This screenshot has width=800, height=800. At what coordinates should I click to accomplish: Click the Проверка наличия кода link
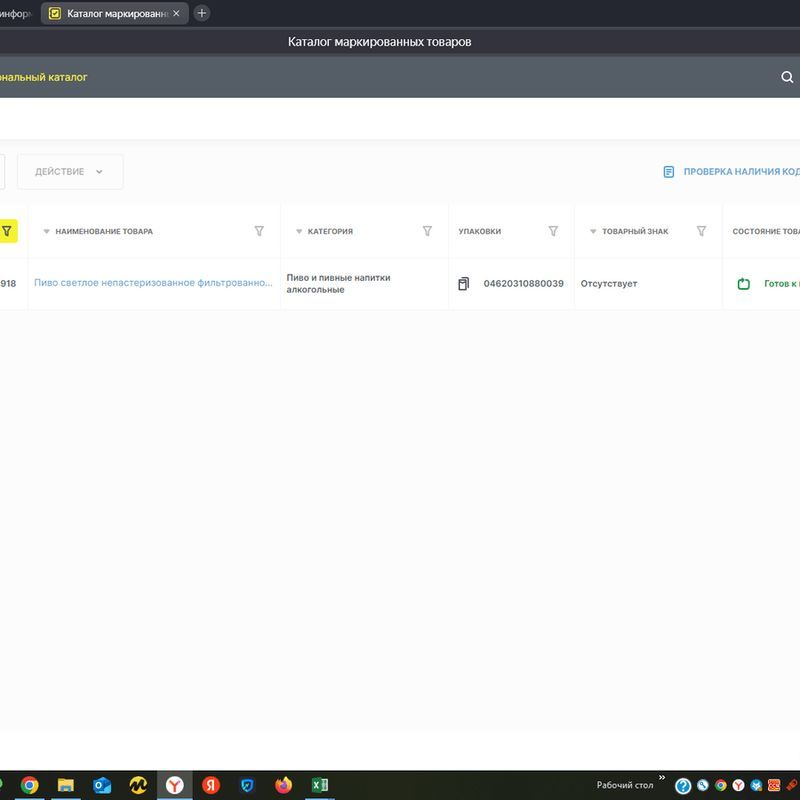741,172
